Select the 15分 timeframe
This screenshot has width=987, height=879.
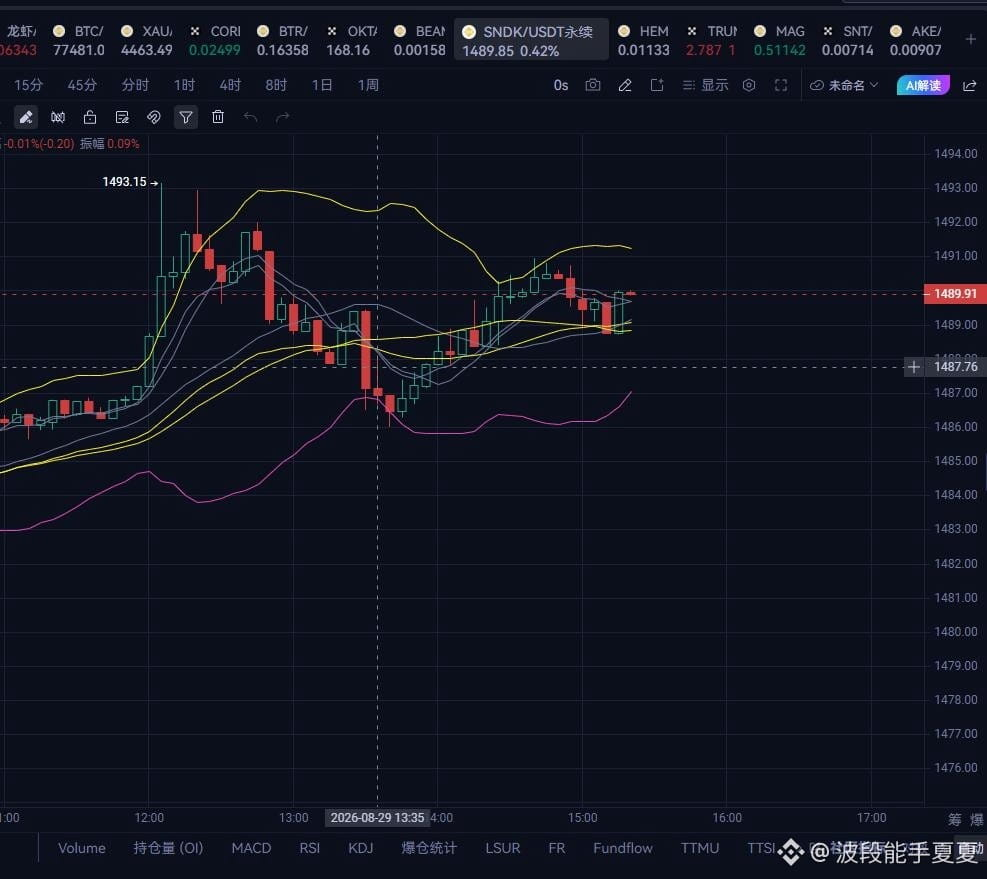(x=28, y=85)
